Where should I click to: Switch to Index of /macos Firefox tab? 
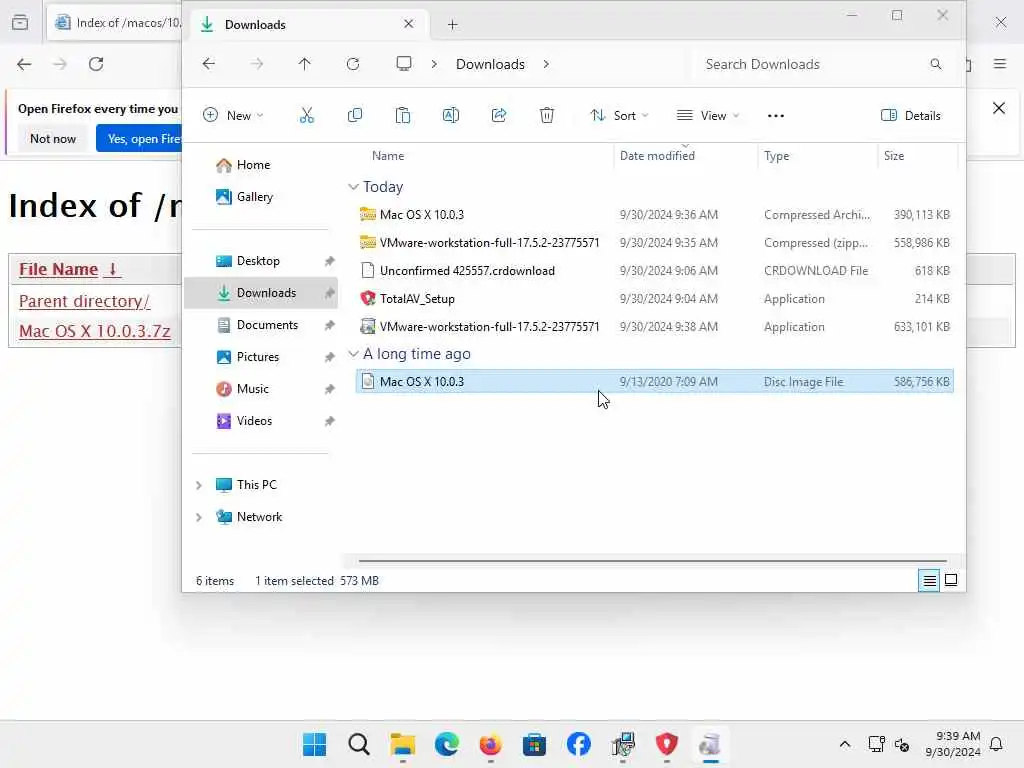tap(116, 23)
